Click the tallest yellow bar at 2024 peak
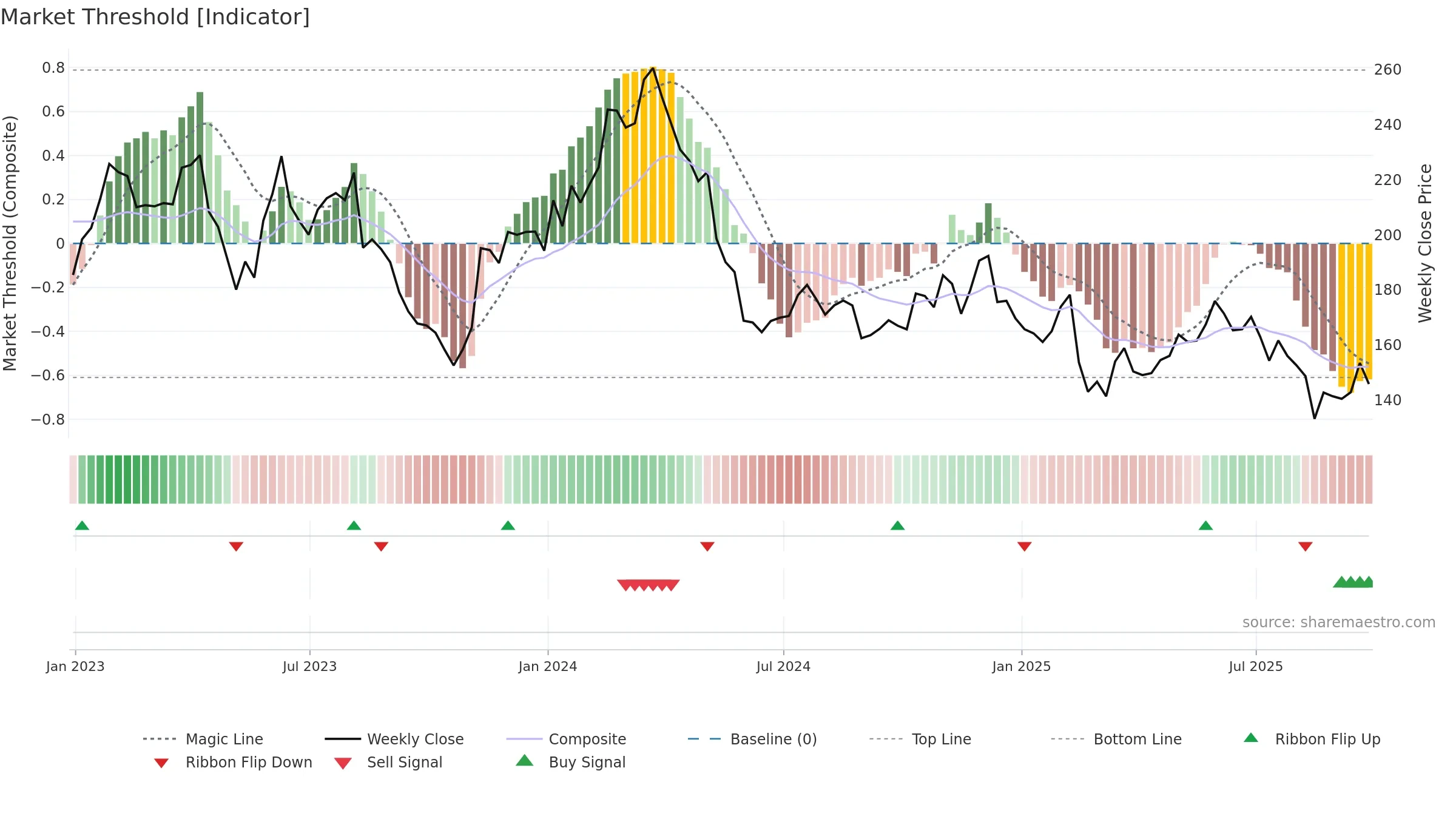Image resolution: width=1456 pixels, height=819 pixels. pyautogui.click(x=653, y=155)
